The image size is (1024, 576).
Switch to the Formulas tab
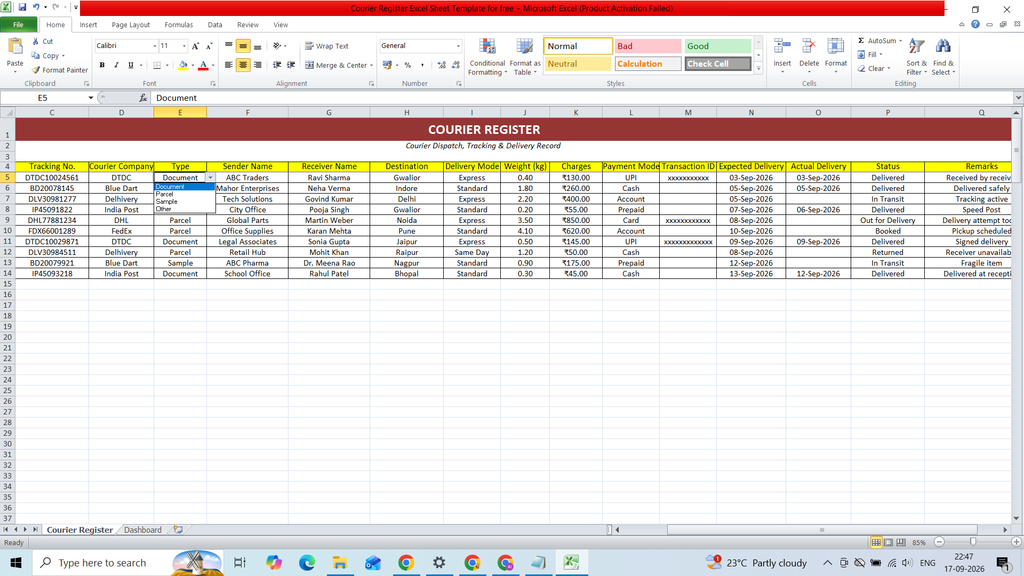(179, 25)
